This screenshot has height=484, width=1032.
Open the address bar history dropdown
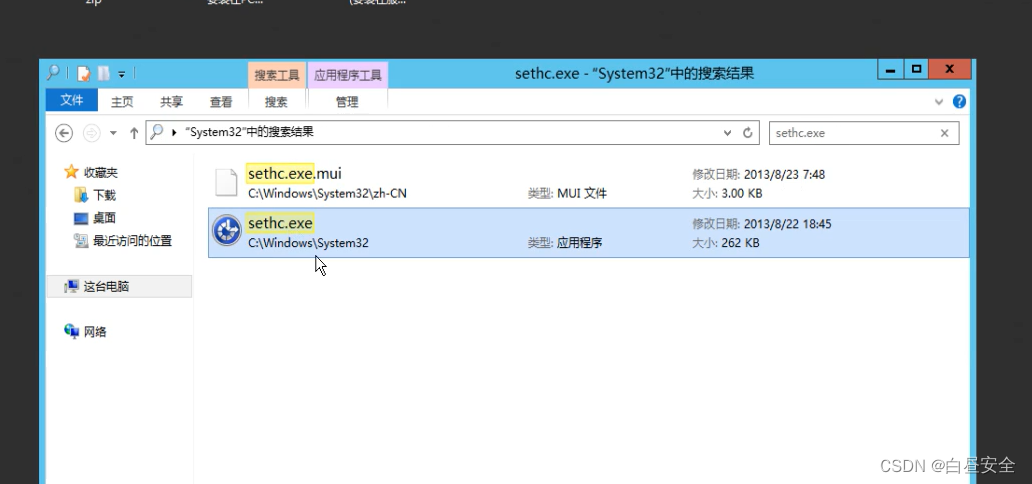(x=727, y=133)
